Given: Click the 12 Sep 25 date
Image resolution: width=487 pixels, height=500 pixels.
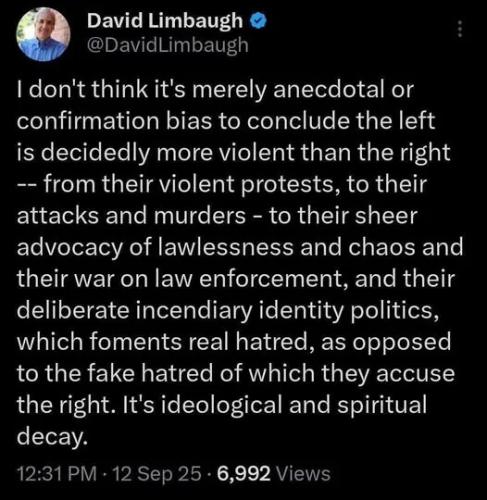Looking at the screenshot, I should pyautogui.click(x=158, y=474).
